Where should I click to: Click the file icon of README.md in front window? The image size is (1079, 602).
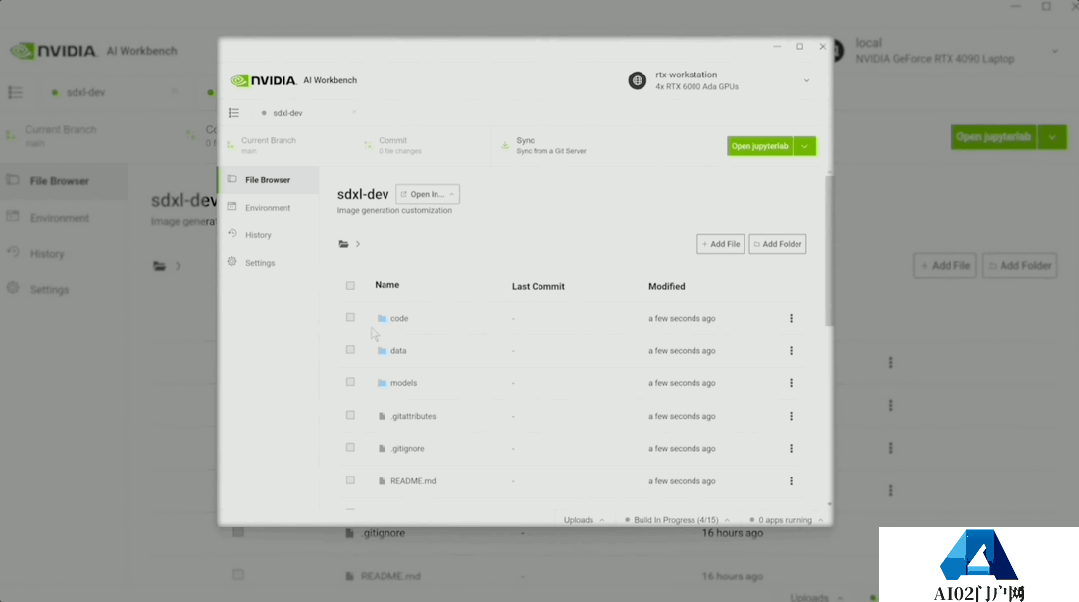[382, 481]
